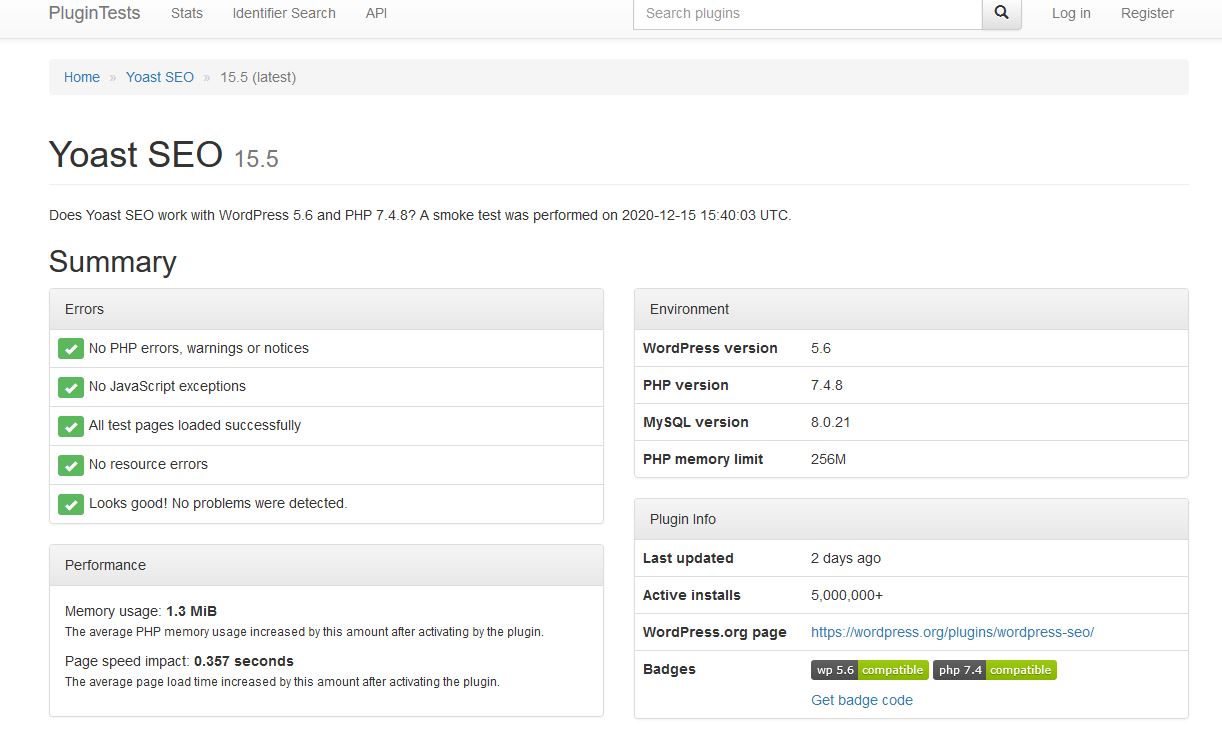This screenshot has height=734, width=1222.
Task: Click green check icon beside 'No JavaScript exceptions'
Action: point(70,387)
